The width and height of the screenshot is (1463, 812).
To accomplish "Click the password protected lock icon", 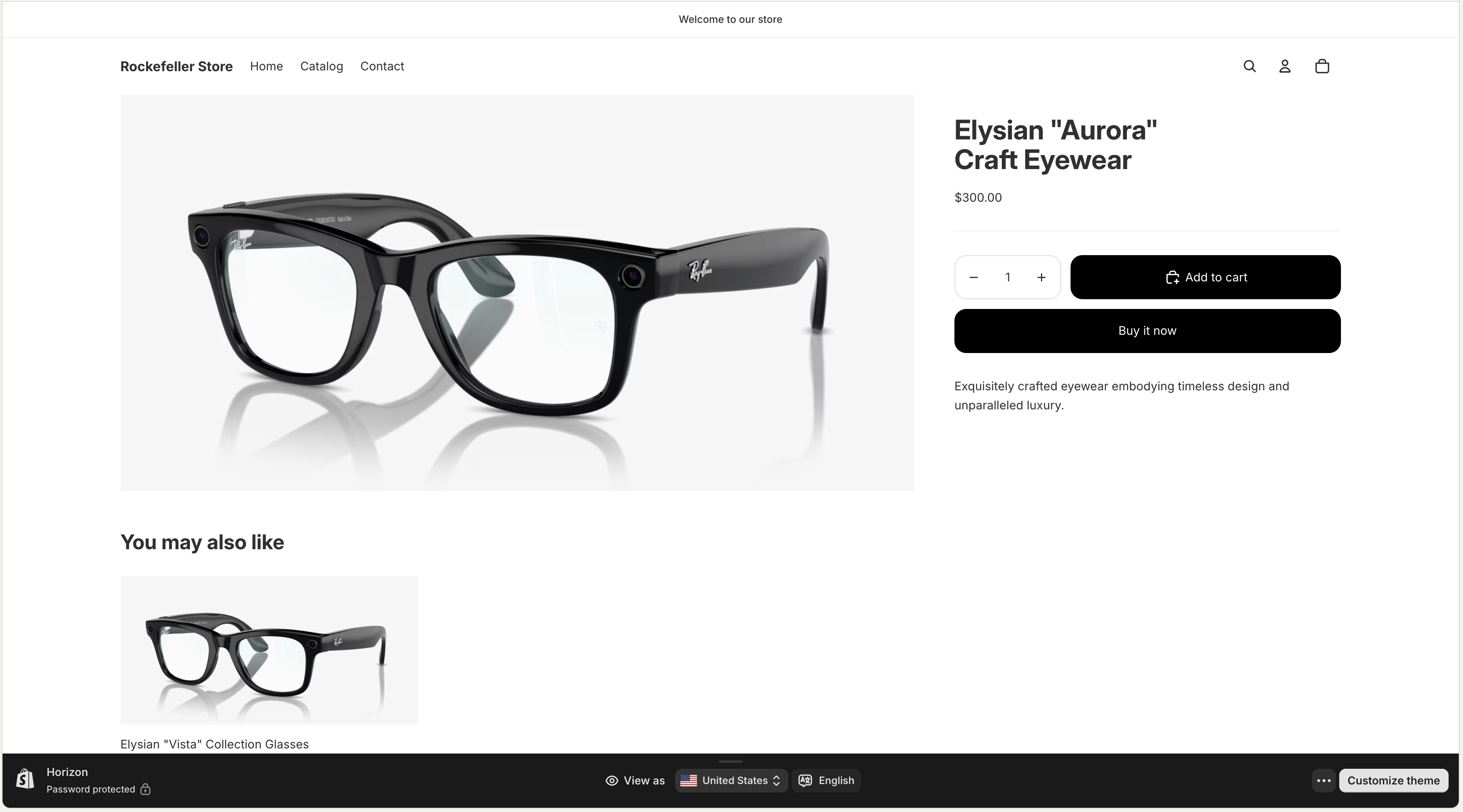I will pyautogui.click(x=145, y=789).
